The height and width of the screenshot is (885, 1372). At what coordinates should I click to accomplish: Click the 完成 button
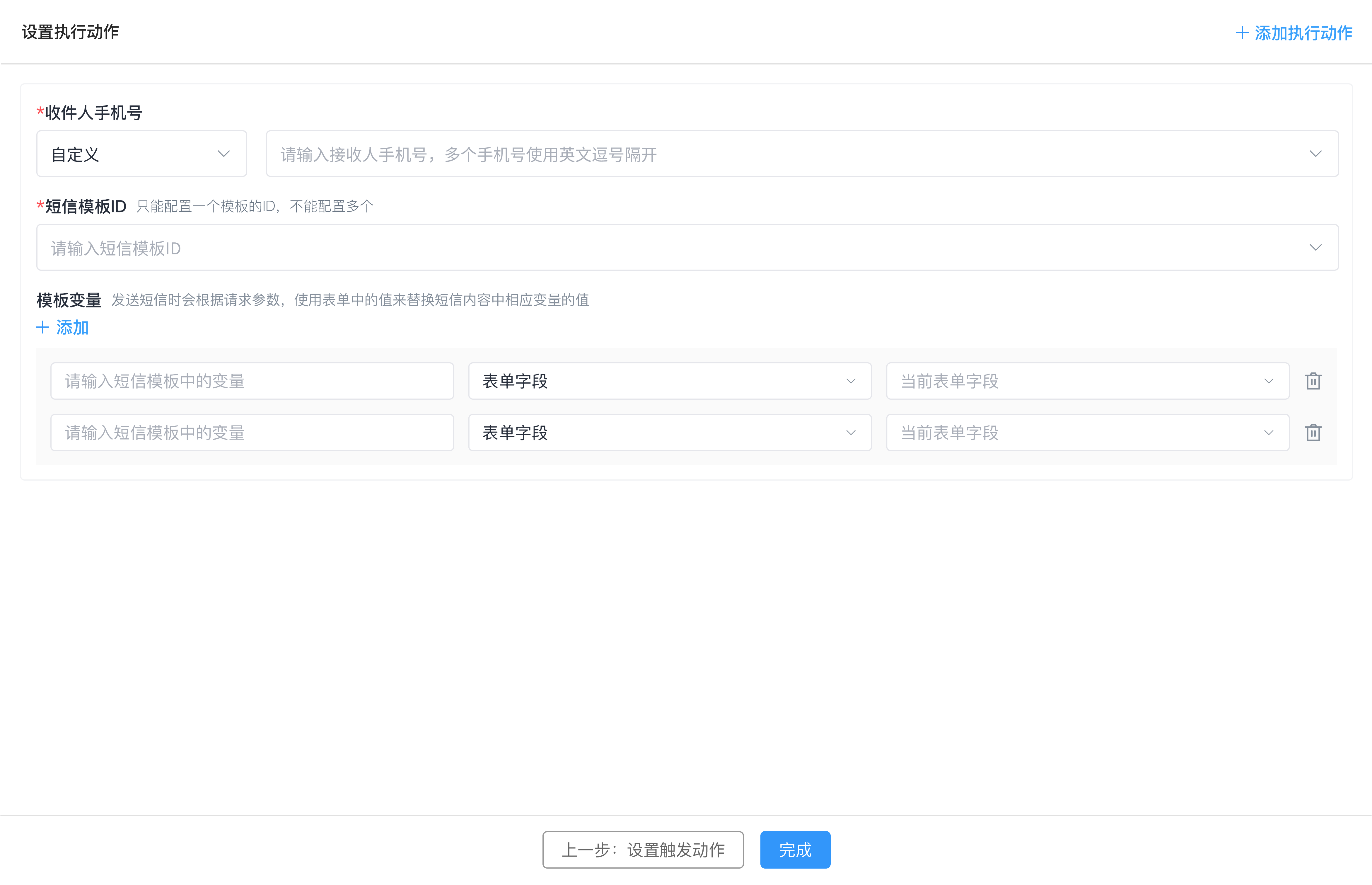pyautogui.click(x=795, y=849)
